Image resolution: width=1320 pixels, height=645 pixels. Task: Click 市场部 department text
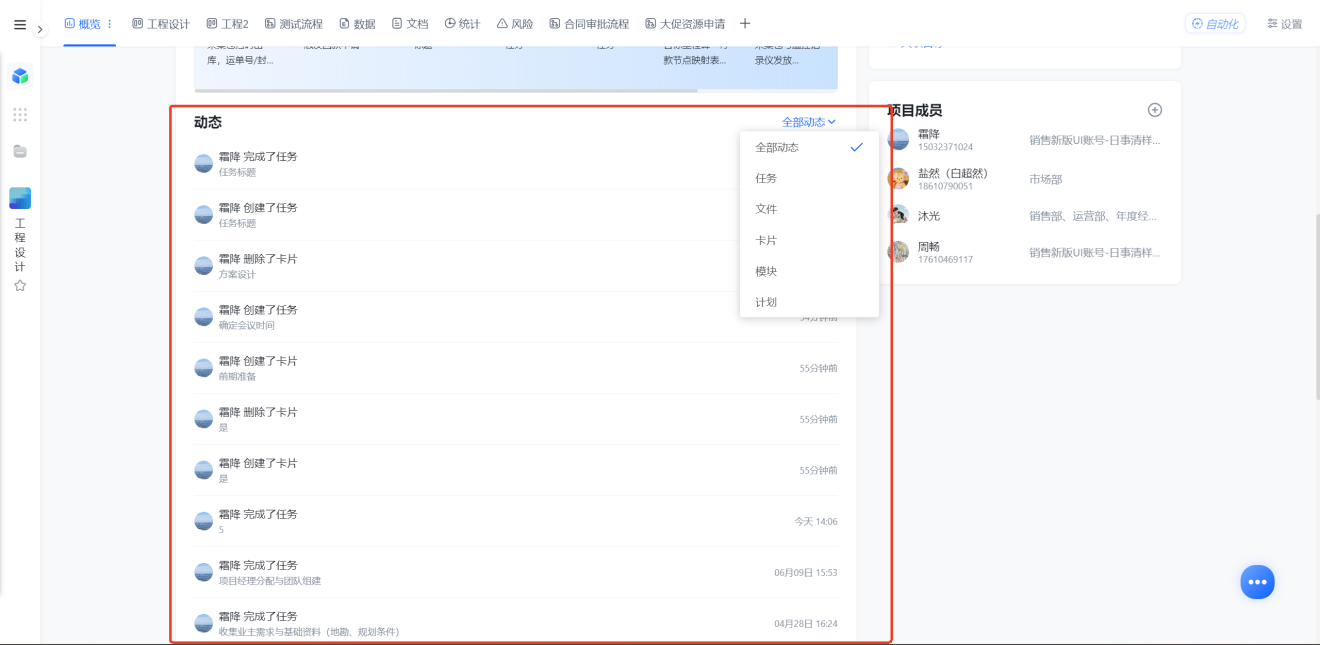point(1046,179)
